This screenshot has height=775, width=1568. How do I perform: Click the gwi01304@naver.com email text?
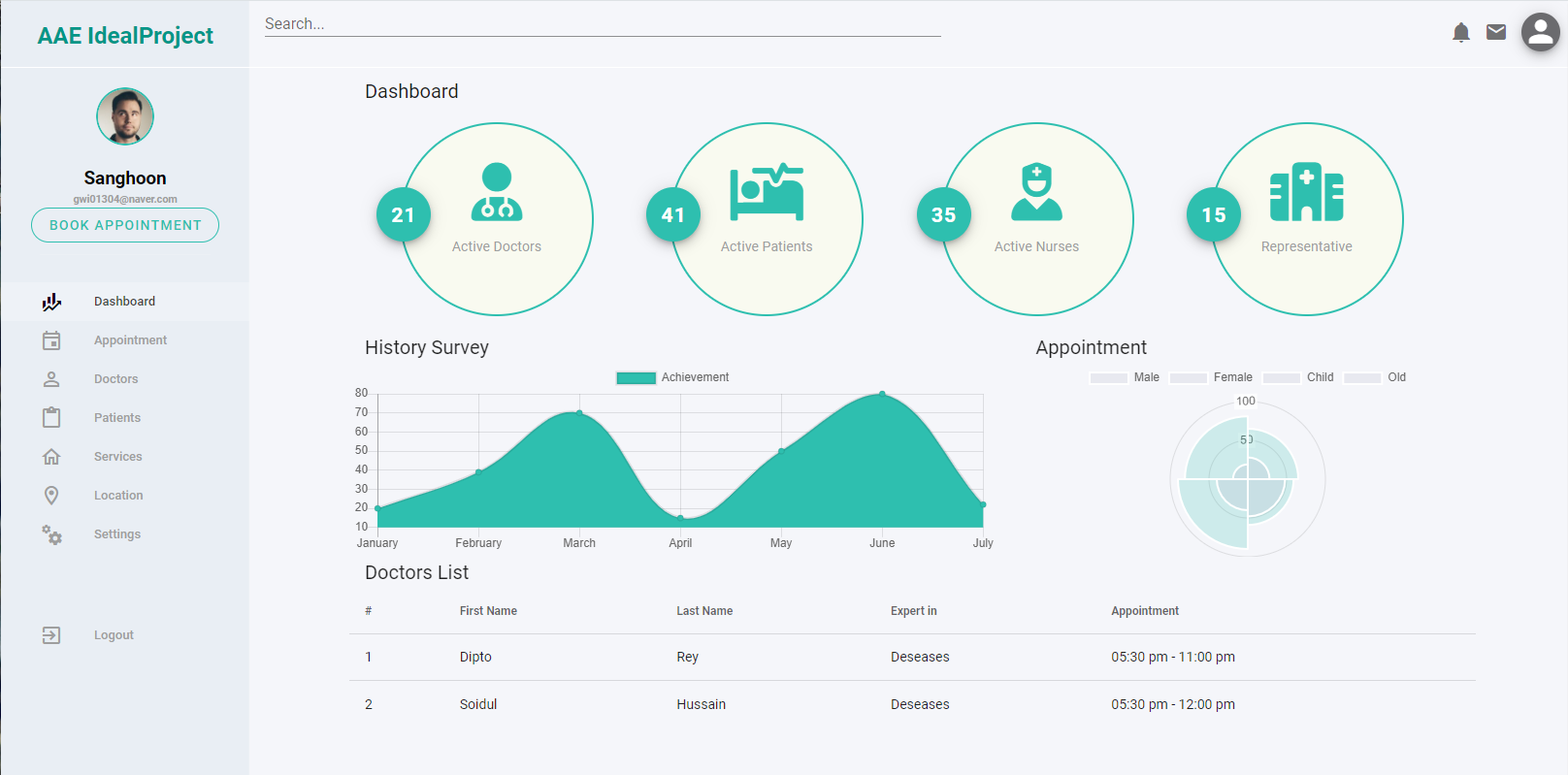pyautogui.click(x=125, y=200)
